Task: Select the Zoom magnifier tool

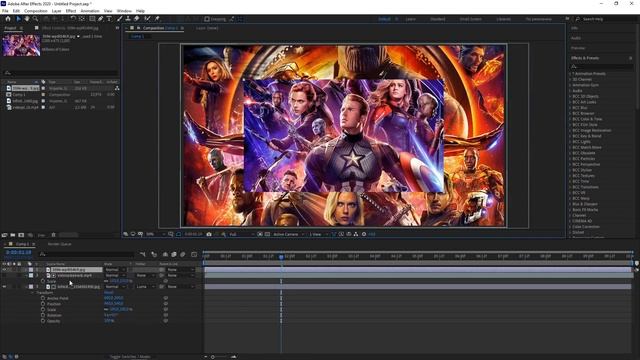Action: (36, 19)
